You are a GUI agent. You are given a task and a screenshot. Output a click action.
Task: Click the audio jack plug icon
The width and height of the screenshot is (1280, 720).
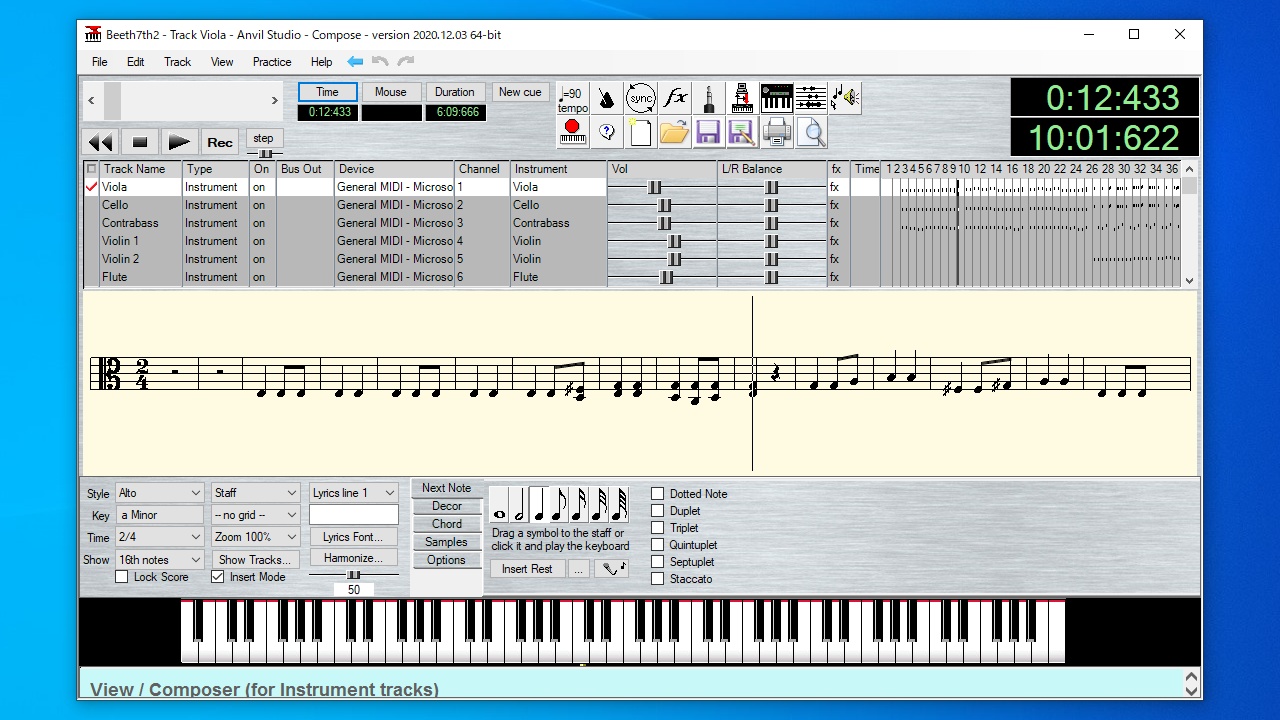(x=708, y=98)
